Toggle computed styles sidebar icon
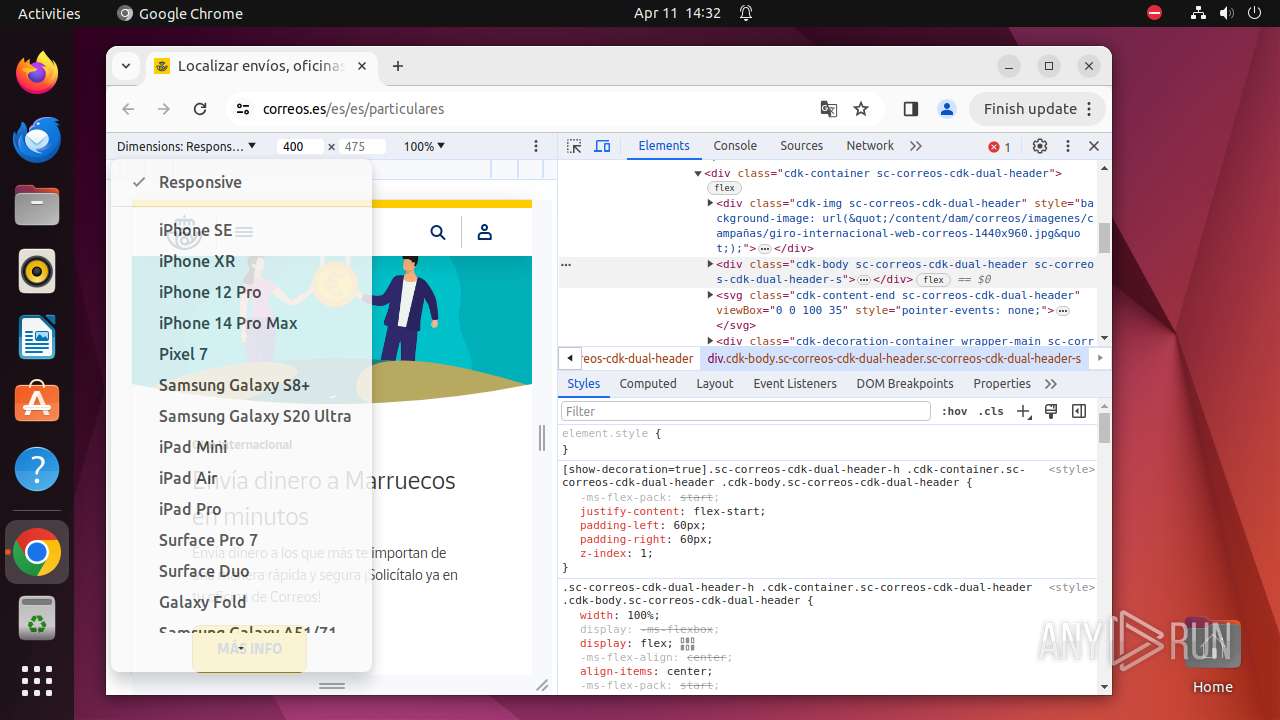 (x=1079, y=411)
